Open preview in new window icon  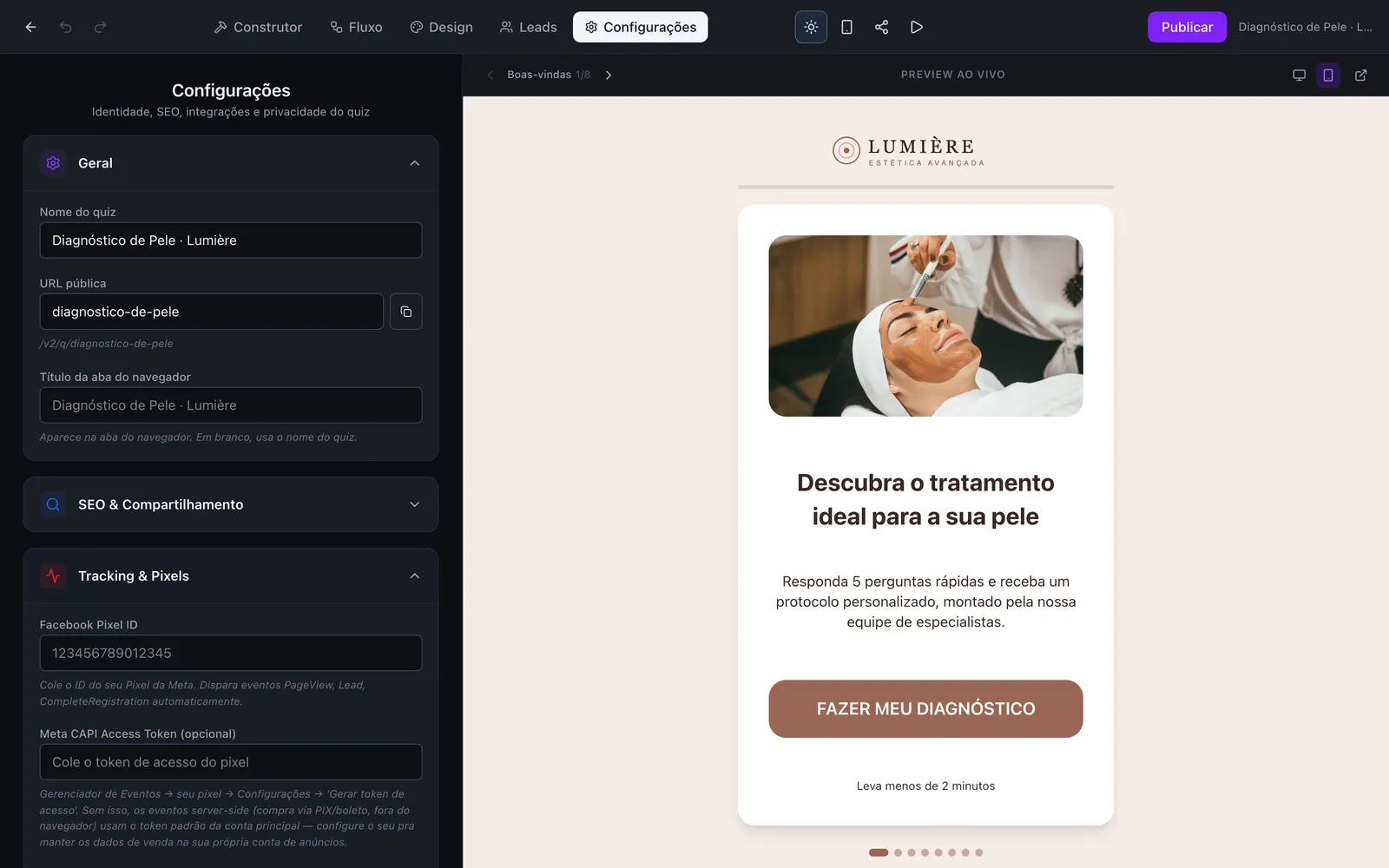pyautogui.click(x=1360, y=75)
